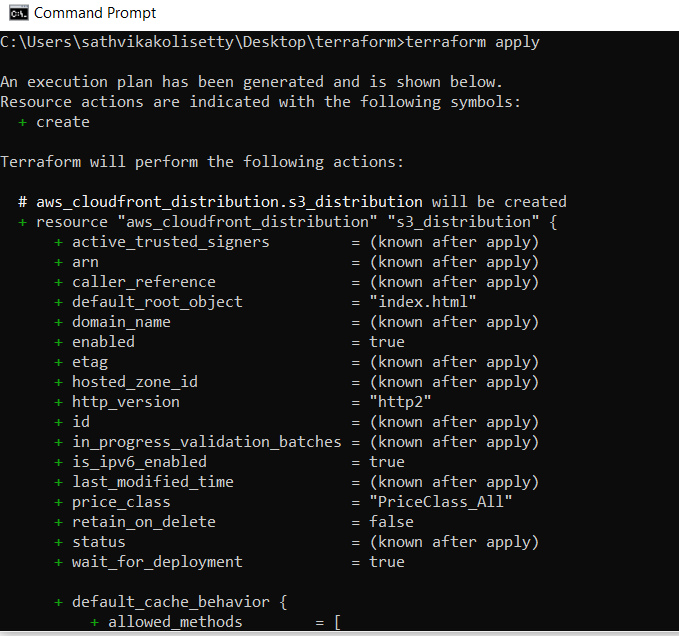This screenshot has height=636, width=679.
Task: Click 'An execution plan has been generated' line
Action: pyautogui.click(x=252, y=82)
